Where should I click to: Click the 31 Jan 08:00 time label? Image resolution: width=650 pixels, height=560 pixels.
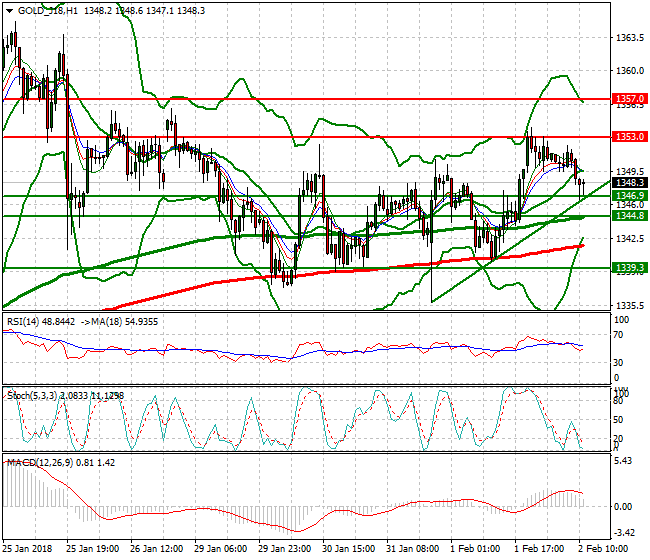(413, 549)
